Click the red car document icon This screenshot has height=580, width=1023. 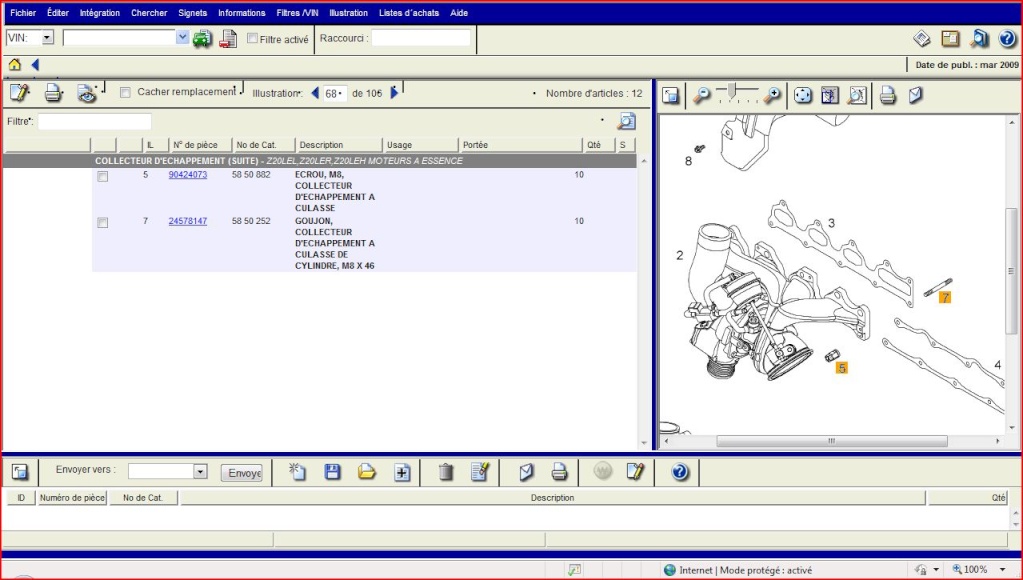[x=228, y=38]
